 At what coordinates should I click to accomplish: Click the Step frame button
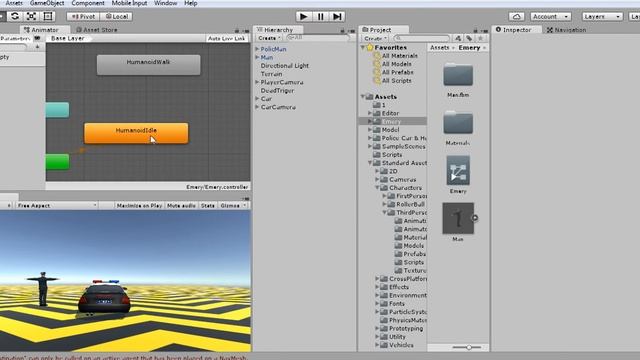click(338, 16)
